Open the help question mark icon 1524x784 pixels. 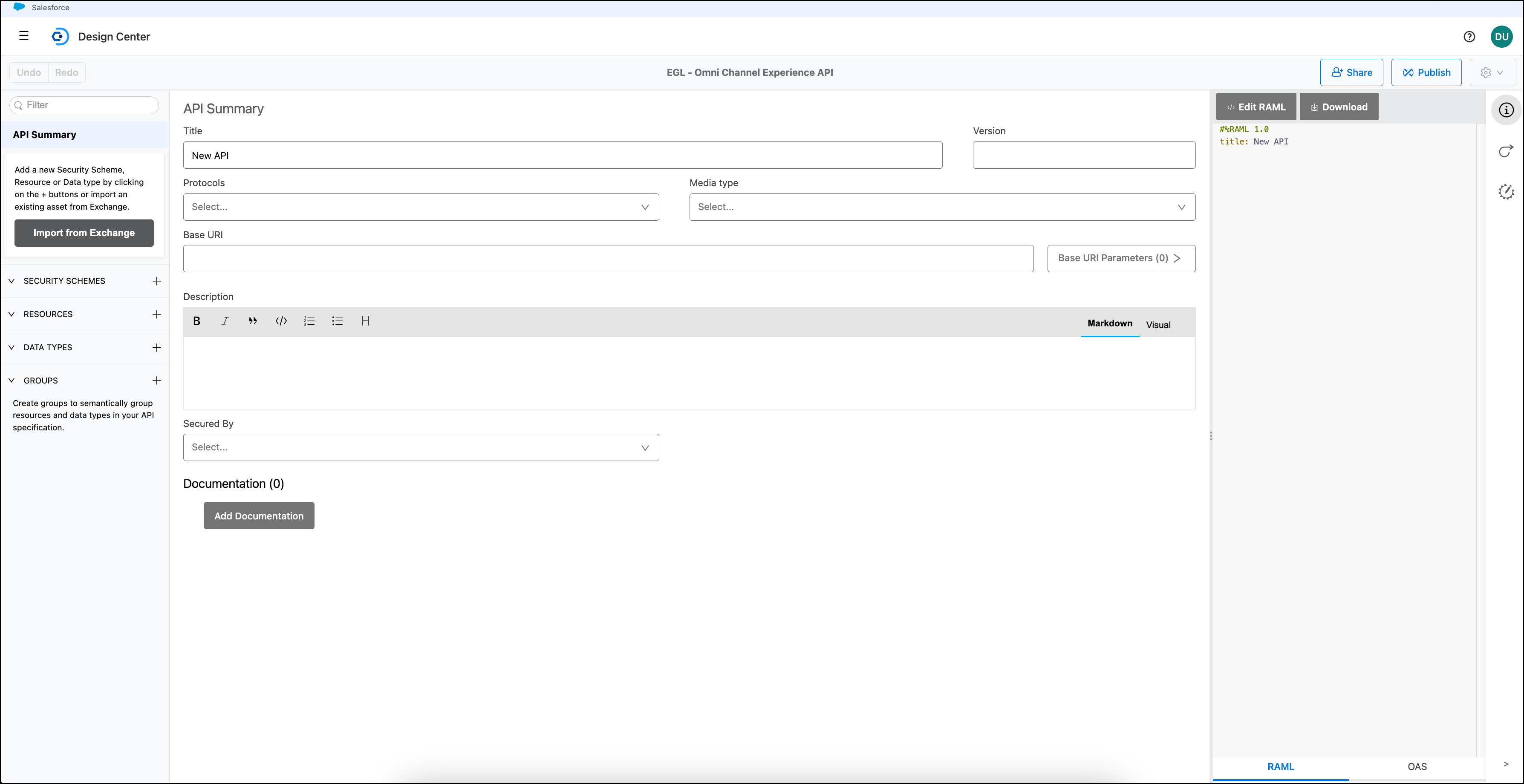[x=1469, y=37]
